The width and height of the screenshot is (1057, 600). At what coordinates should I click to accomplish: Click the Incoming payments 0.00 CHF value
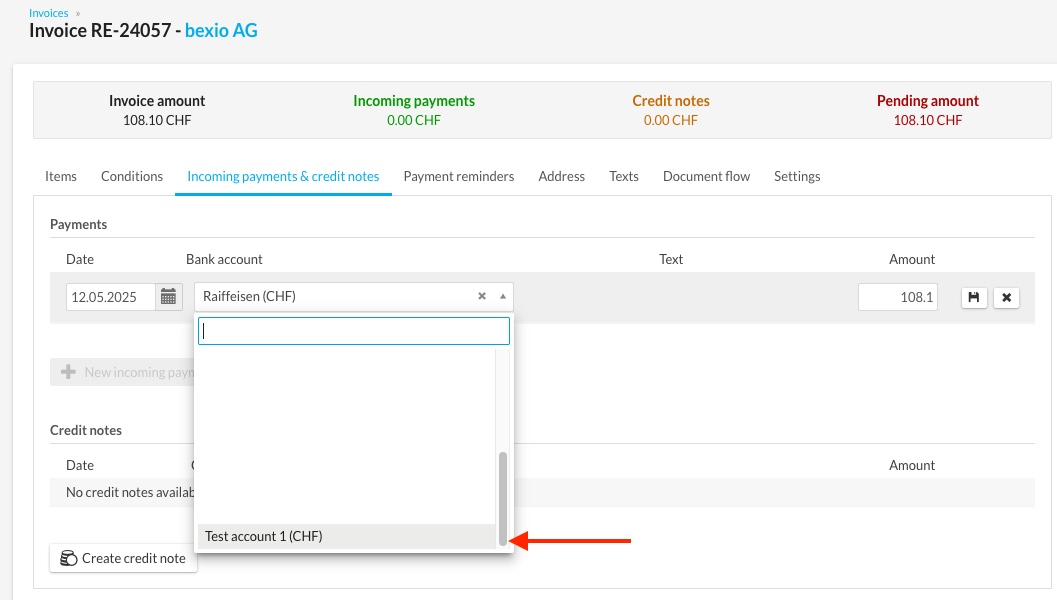tap(414, 120)
